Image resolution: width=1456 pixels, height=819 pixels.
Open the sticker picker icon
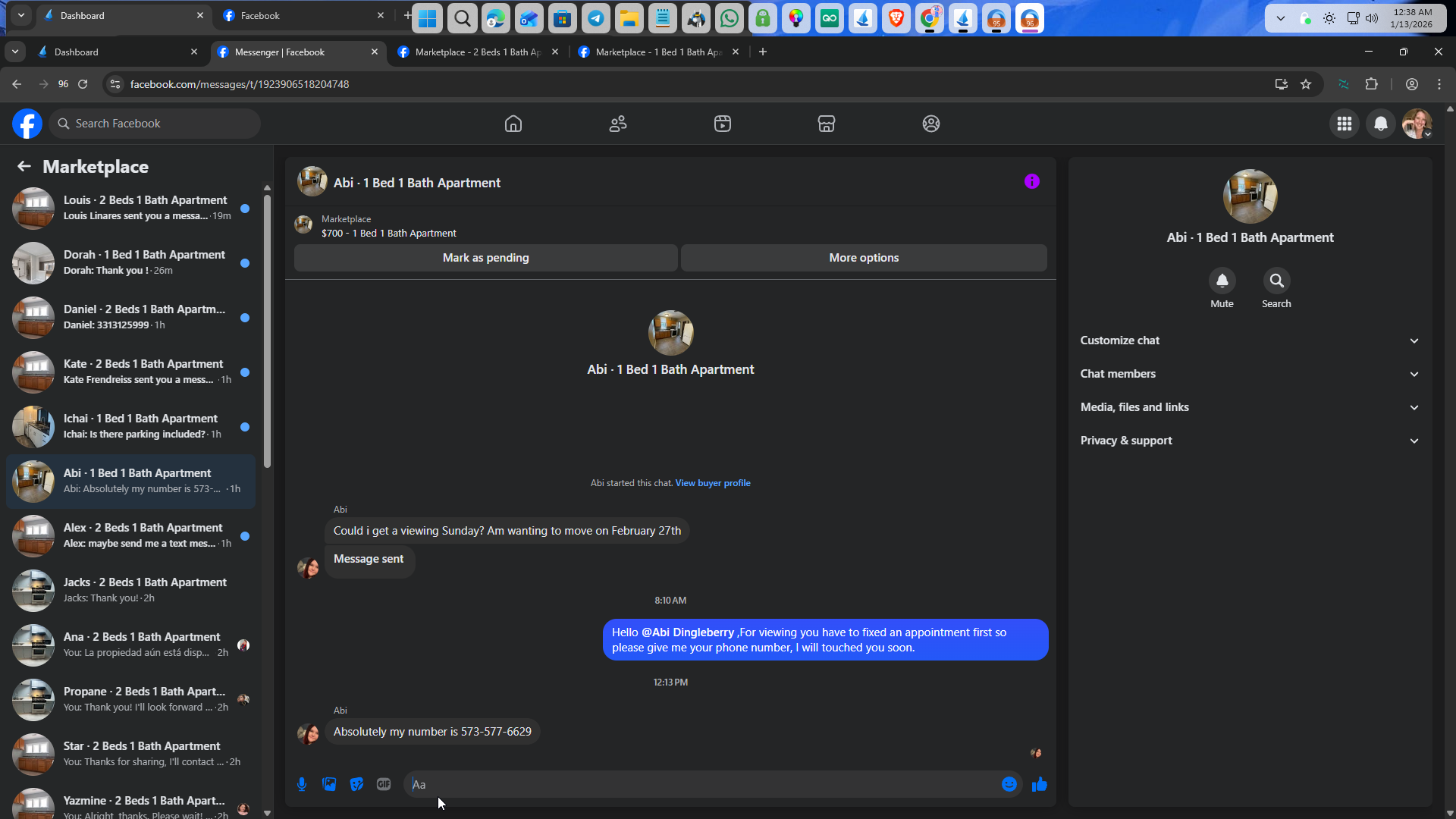pos(356,784)
